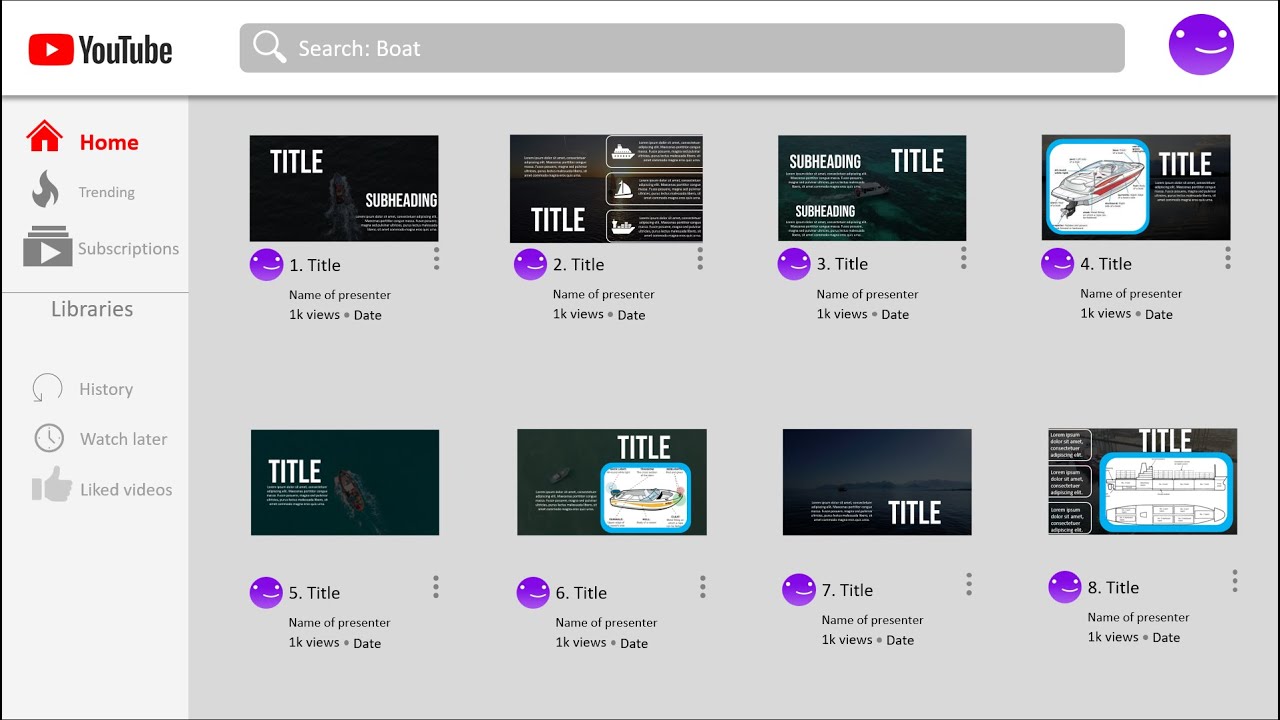Image resolution: width=1280 pixels, height=720 pixels.
Task: Expand options menu for 1. Title video
Action: click(x=436, y=259)
